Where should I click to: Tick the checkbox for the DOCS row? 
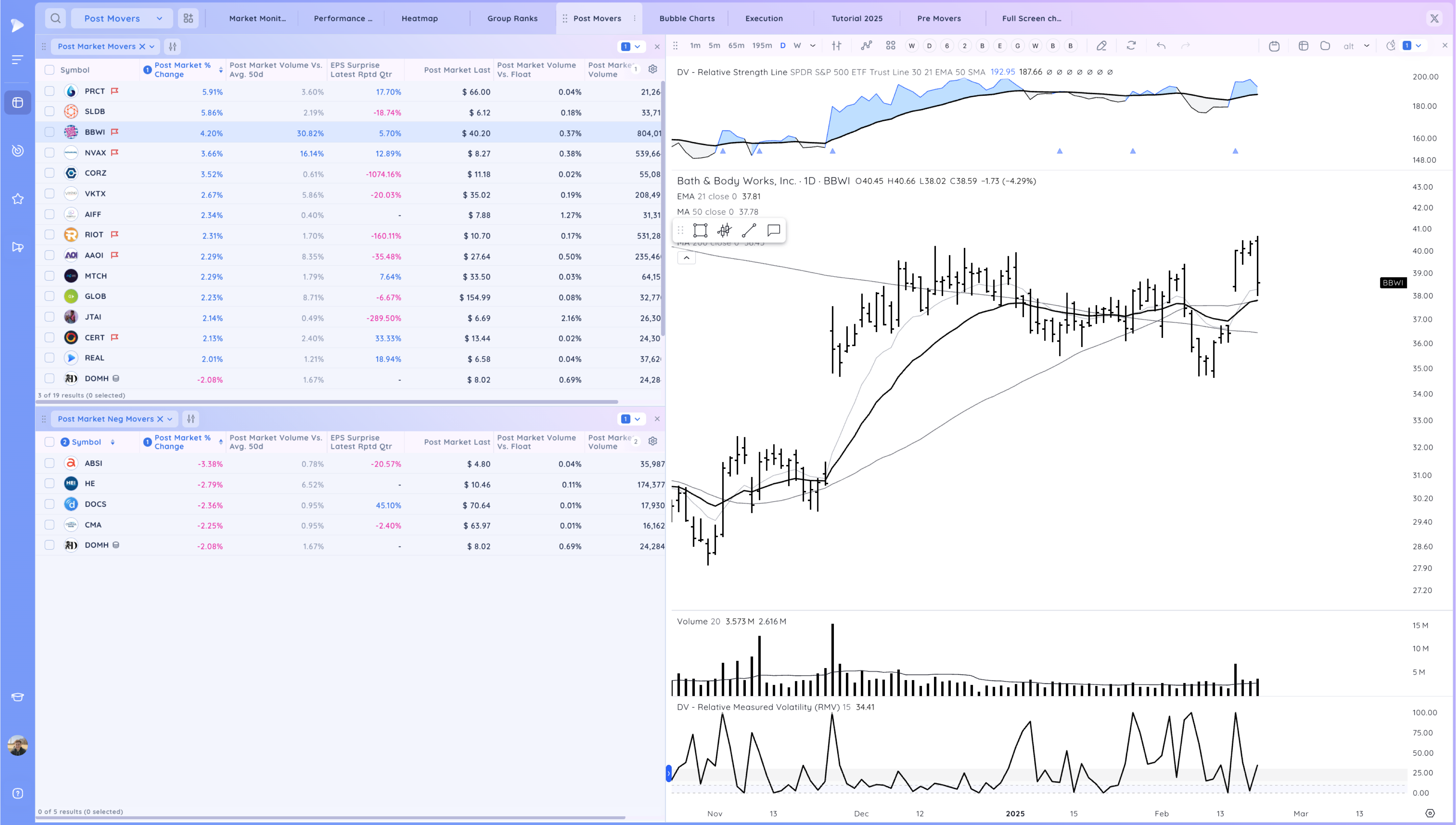[50, 504]
